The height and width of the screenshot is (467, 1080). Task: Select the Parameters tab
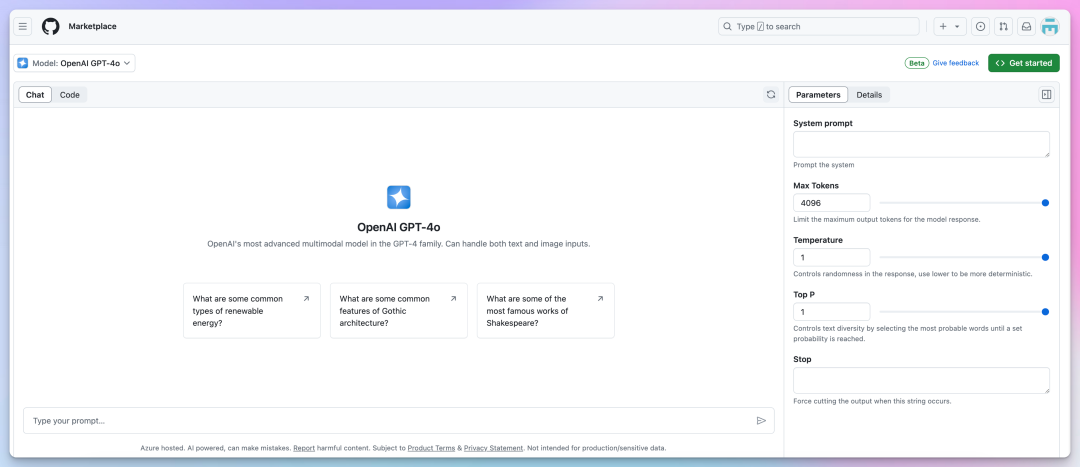818,95
